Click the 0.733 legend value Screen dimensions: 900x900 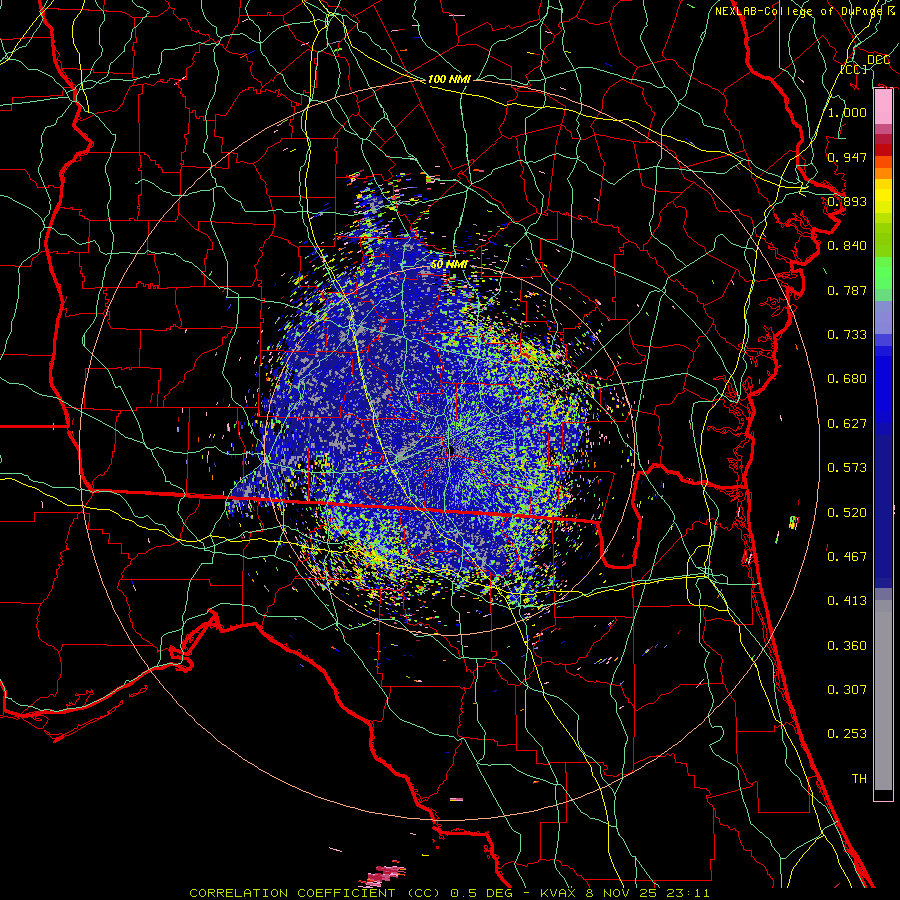click(x=847, y=335)
